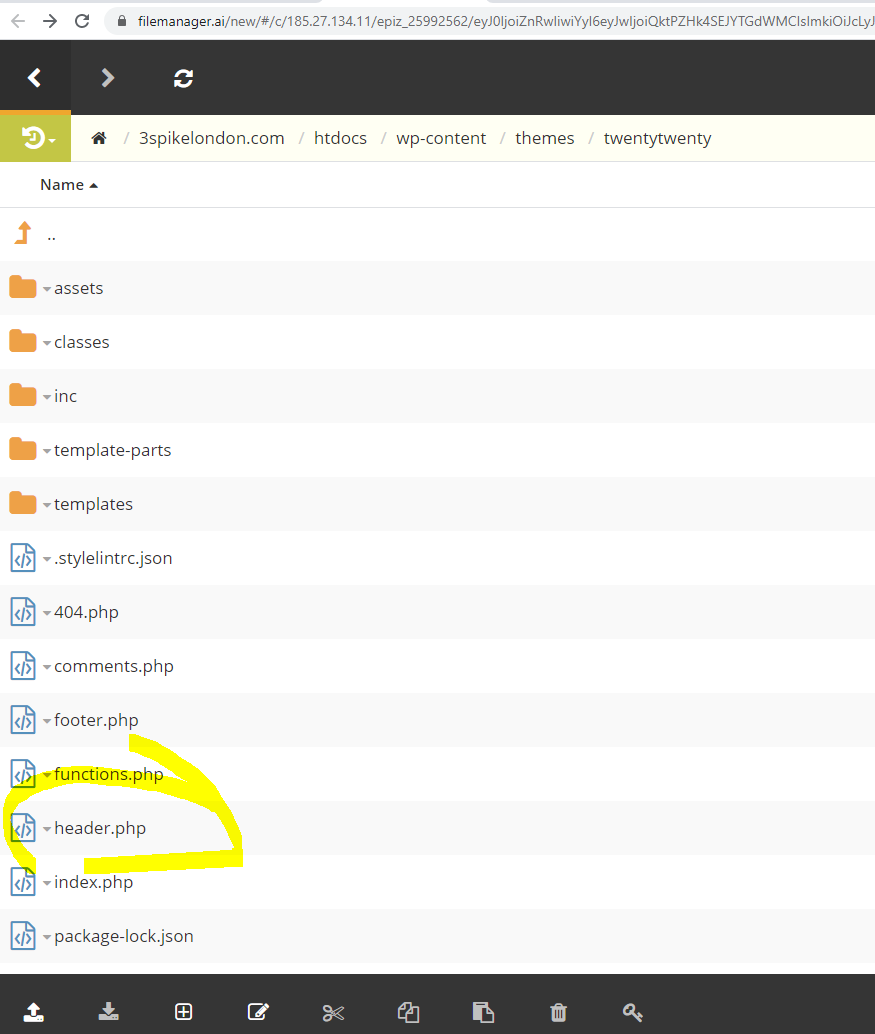875x1034 pixels.
Task: Sort the list by Name column
Action: [62, 185]
